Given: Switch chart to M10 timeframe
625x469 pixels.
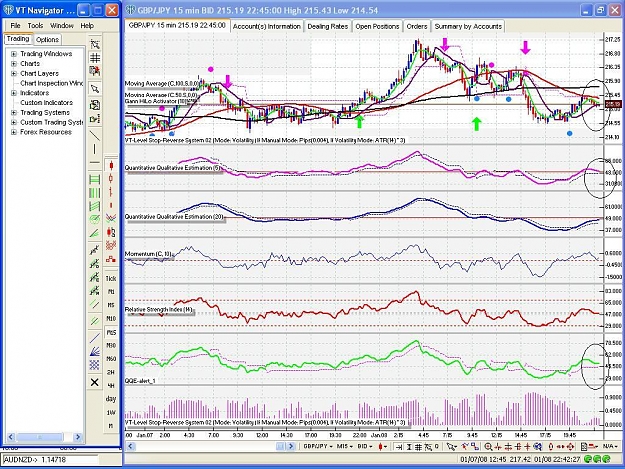Looking at the screenshot, I should (x=111, y=318).
